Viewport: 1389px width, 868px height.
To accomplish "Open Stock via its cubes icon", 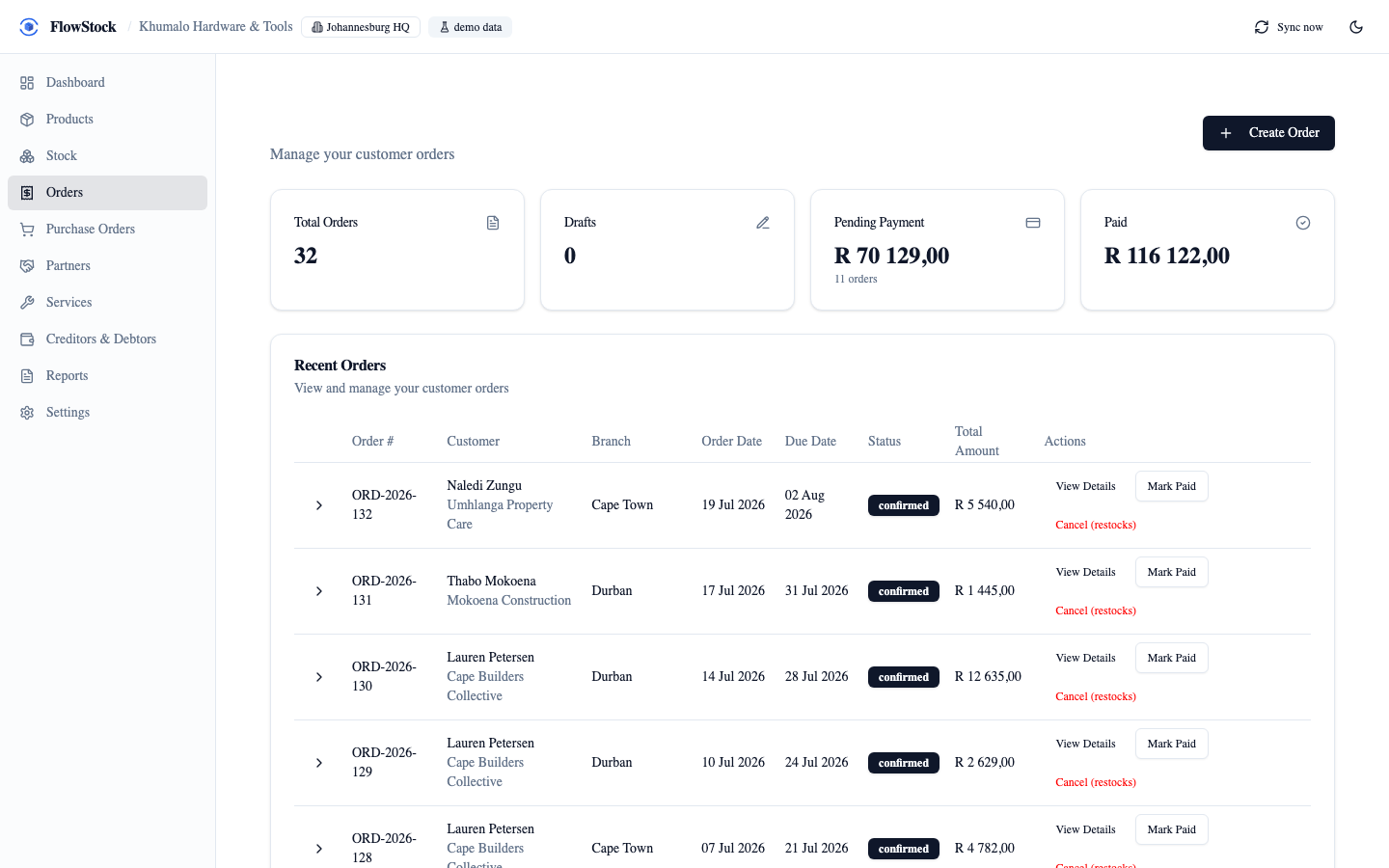I will pyautogui.click(x=27, y=156).
